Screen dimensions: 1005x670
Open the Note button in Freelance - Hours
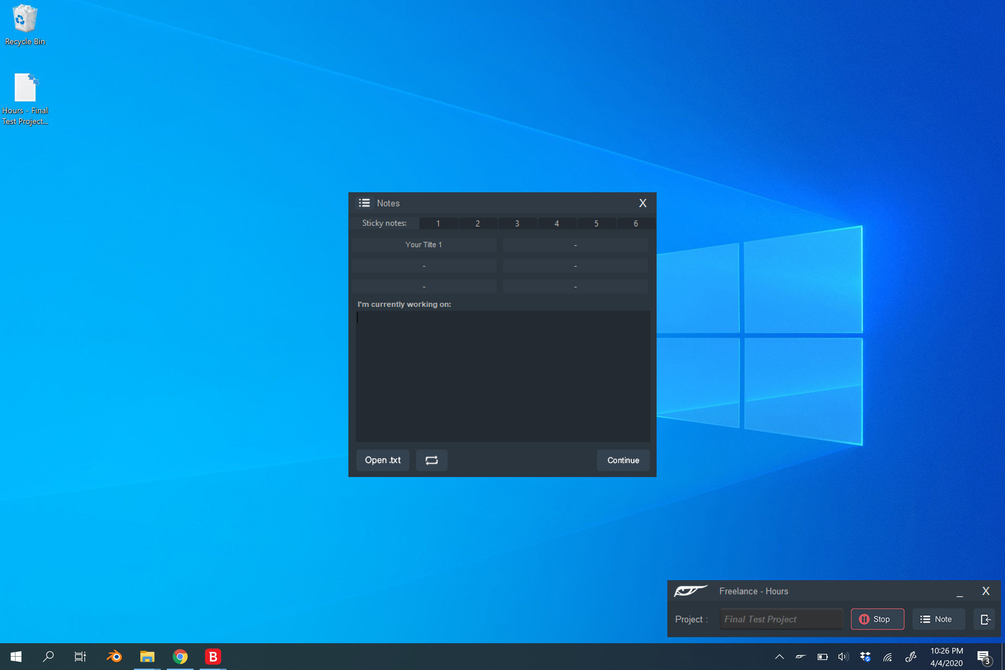(x=938, y=619)
